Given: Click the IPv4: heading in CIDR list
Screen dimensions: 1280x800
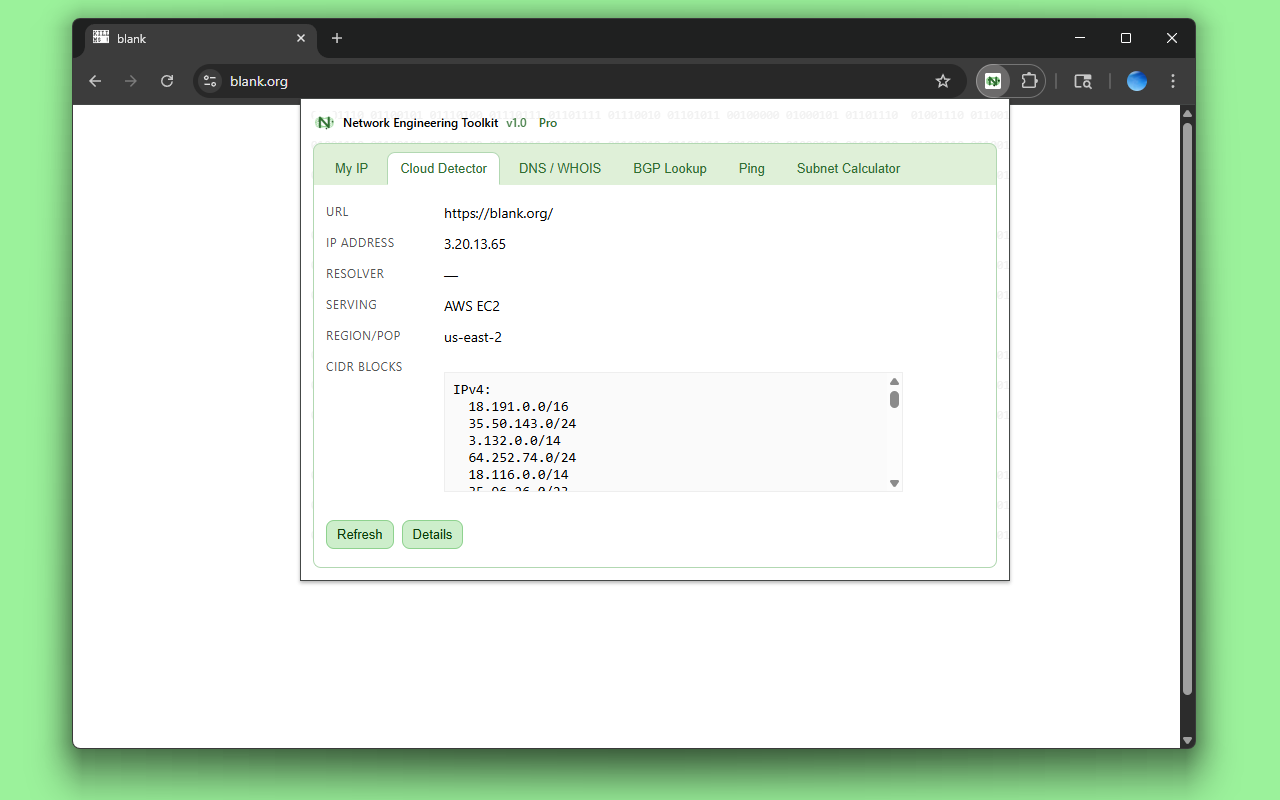Looking at the screenshot, I should [472, 390].
